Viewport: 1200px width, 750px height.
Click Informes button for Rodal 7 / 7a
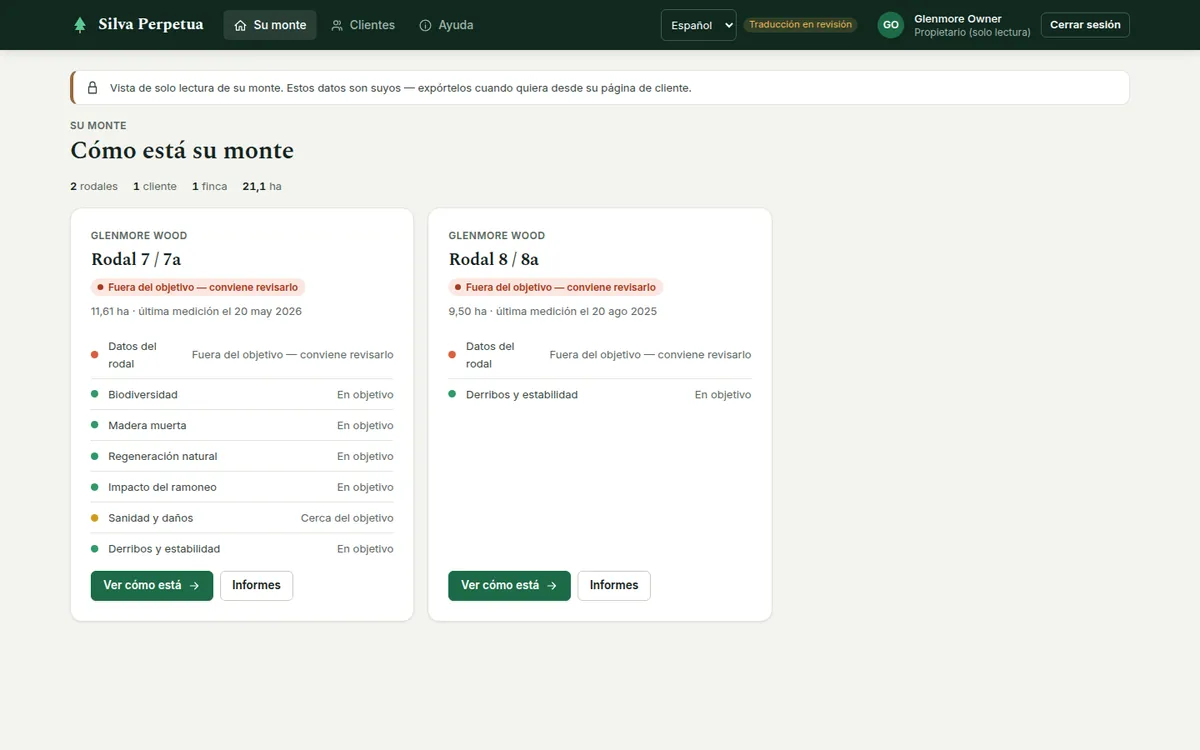[x=256, y=586]
